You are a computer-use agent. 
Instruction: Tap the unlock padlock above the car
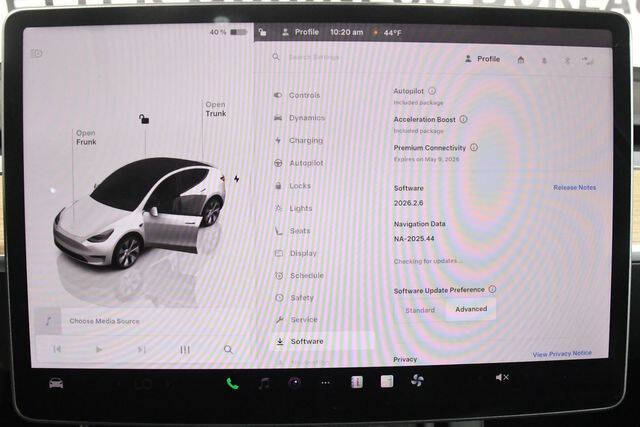click(x=144, y=119)
